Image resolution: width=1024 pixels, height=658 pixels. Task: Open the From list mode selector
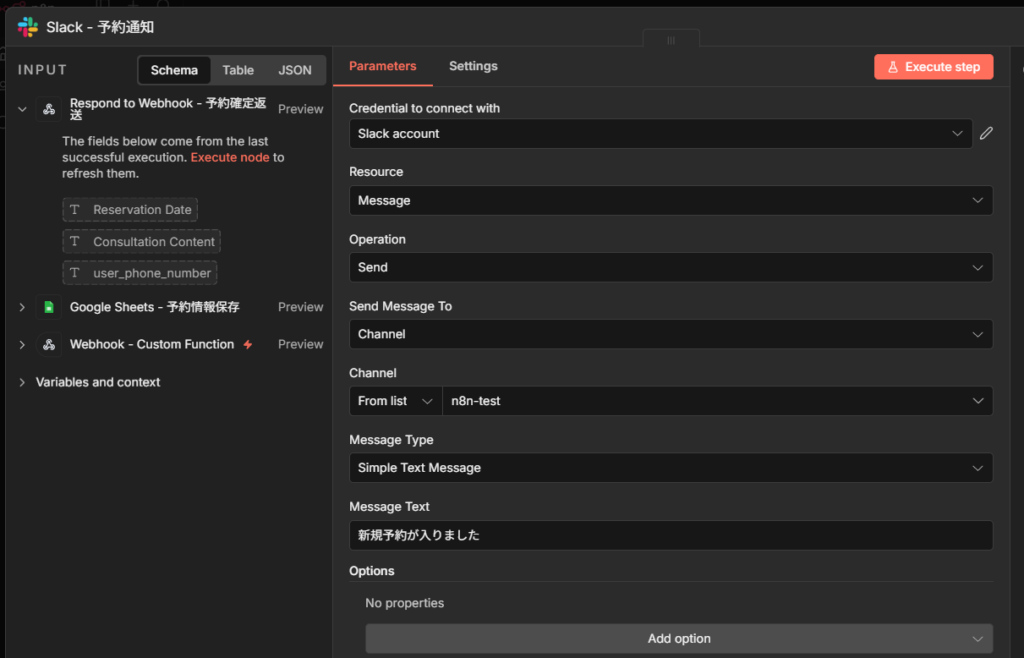396,401
